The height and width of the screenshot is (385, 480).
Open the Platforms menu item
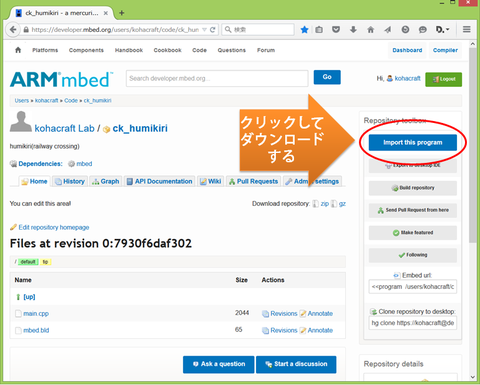coord(45,50)
